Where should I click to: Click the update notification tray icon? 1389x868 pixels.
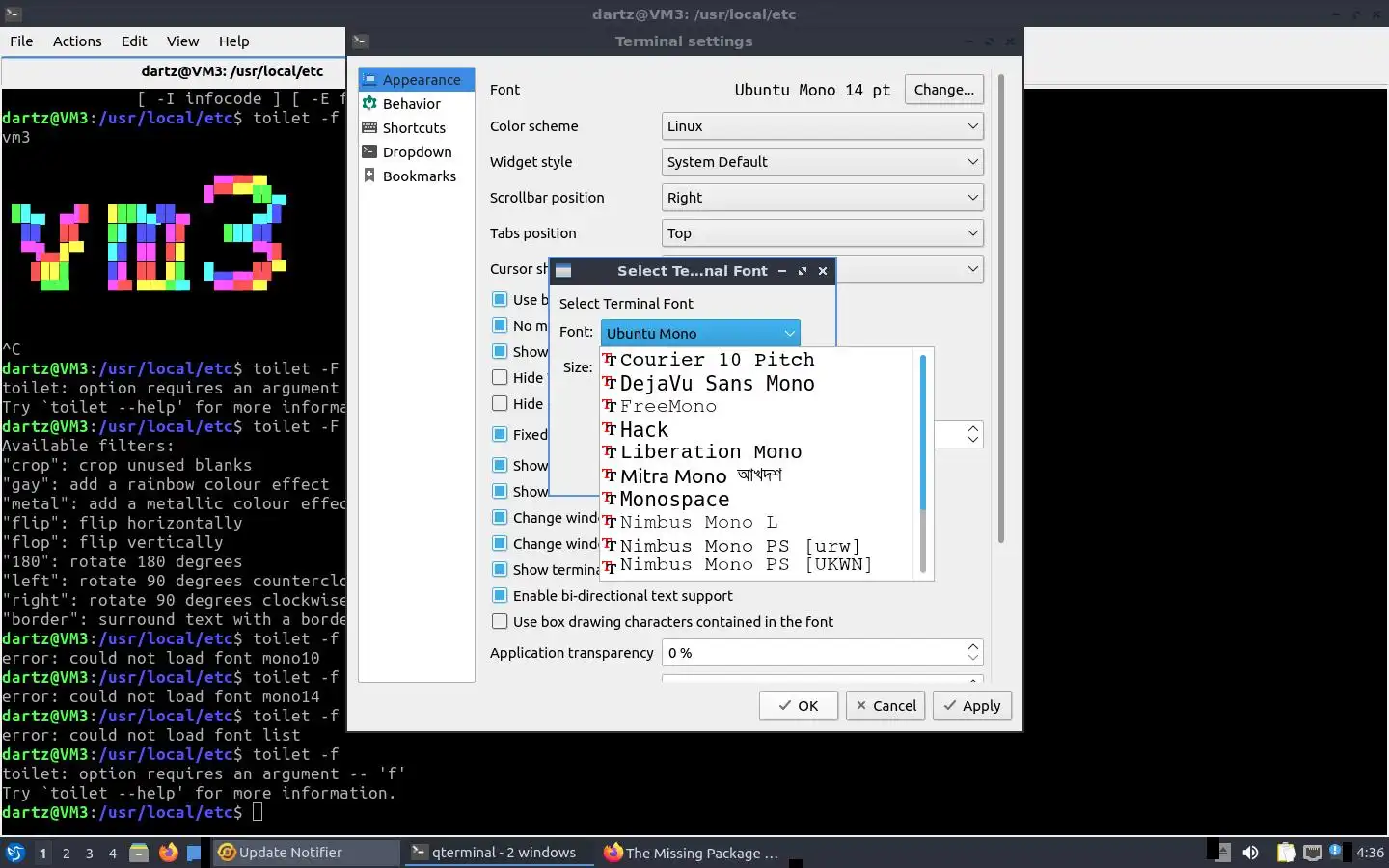tap(1335, 851)
